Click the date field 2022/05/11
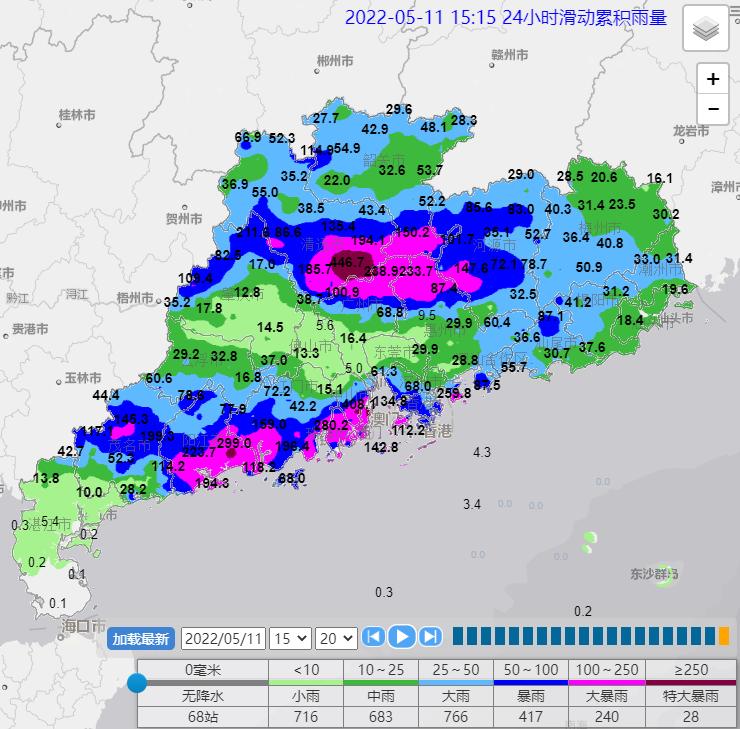The image size is (740, 729). click(223, 638)
